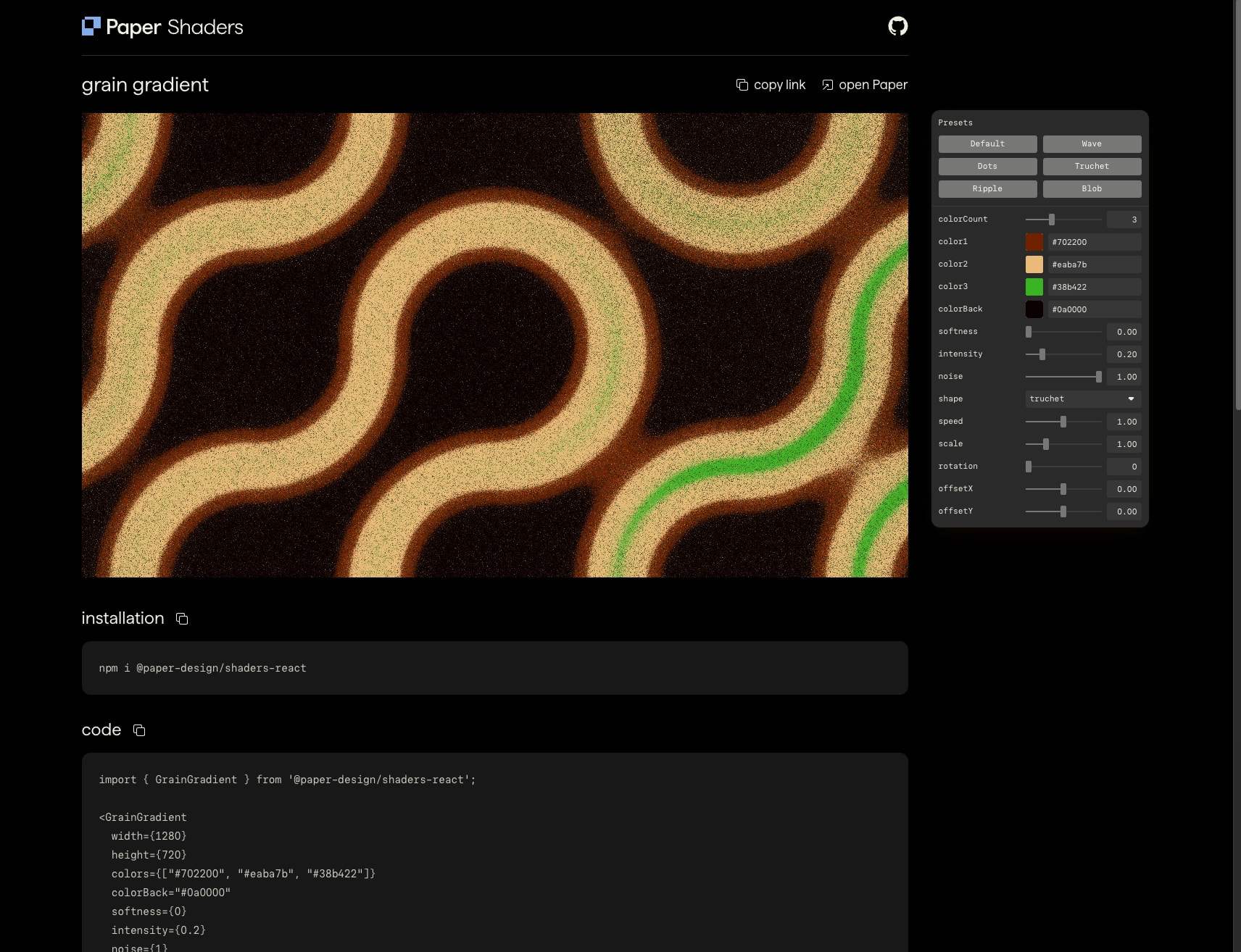Screen dimensions: 1241x952
Task: Open the color1 brown swatch picker
Action: [1034, 242]
